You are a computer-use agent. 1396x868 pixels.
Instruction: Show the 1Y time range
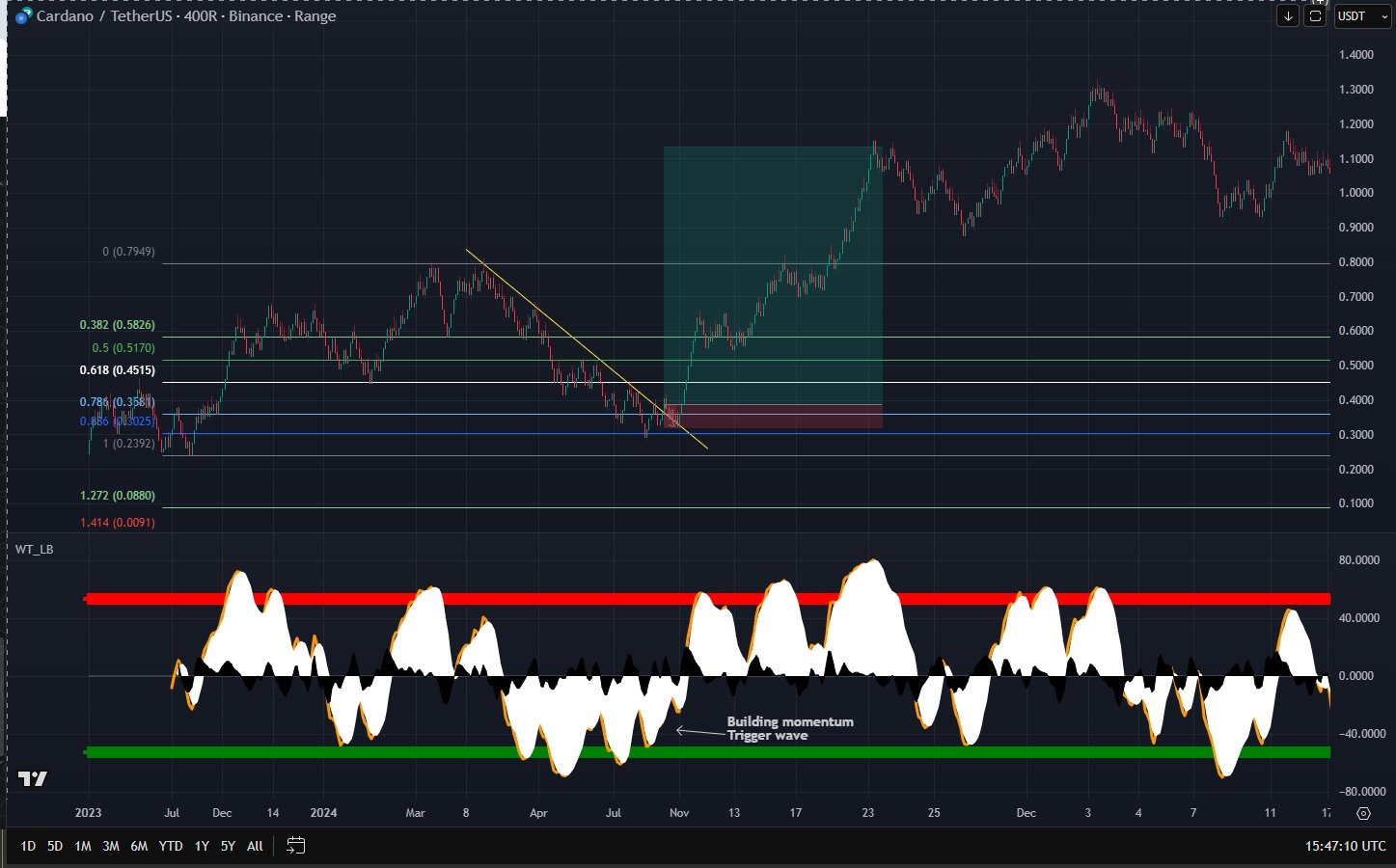tap(202, 846)
